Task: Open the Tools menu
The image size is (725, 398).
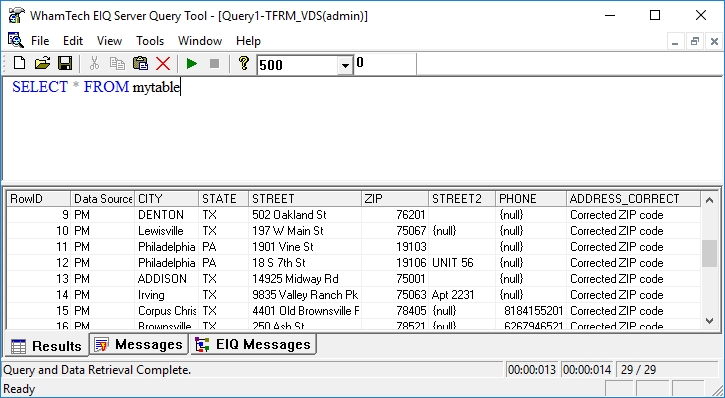Action: [150, 41]
